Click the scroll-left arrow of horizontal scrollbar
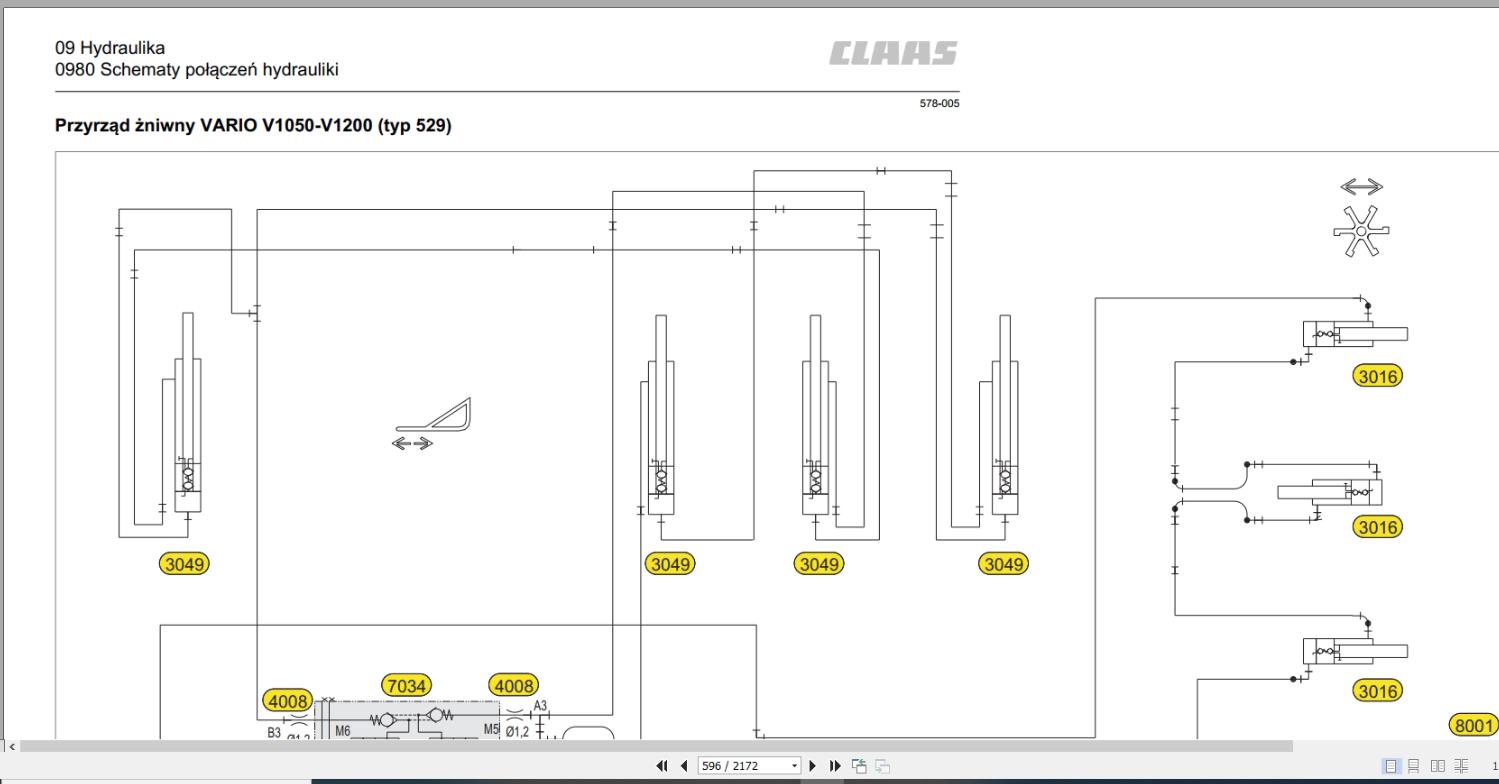1499x784 pixels. 12,746
